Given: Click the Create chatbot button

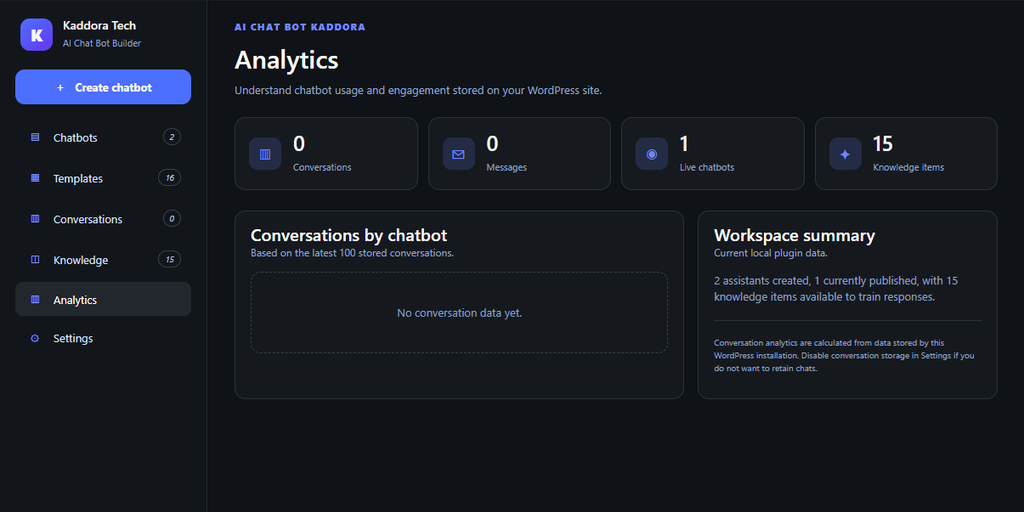Looking at the screenshot, I should [103, 87].
